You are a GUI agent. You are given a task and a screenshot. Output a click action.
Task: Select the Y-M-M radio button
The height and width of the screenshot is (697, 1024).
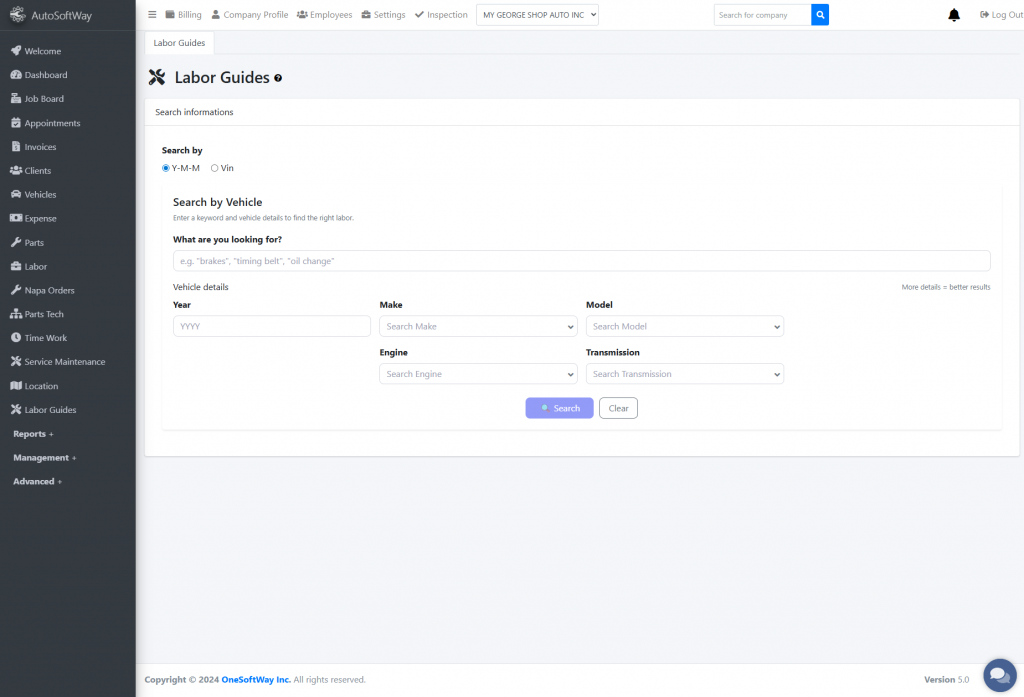coord(166,168)
